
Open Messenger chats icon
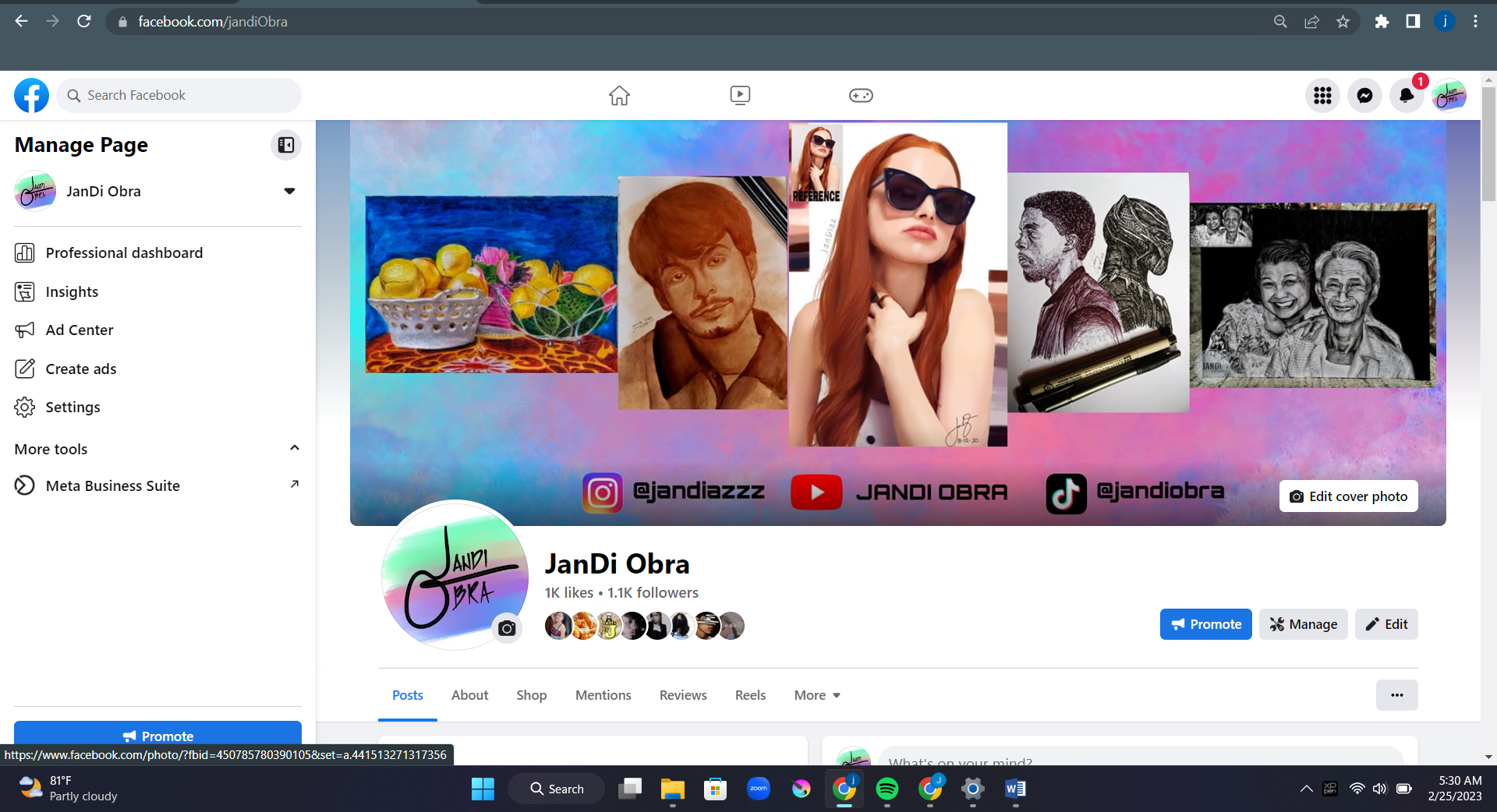pyautogui.click(x=1364, y=95)
